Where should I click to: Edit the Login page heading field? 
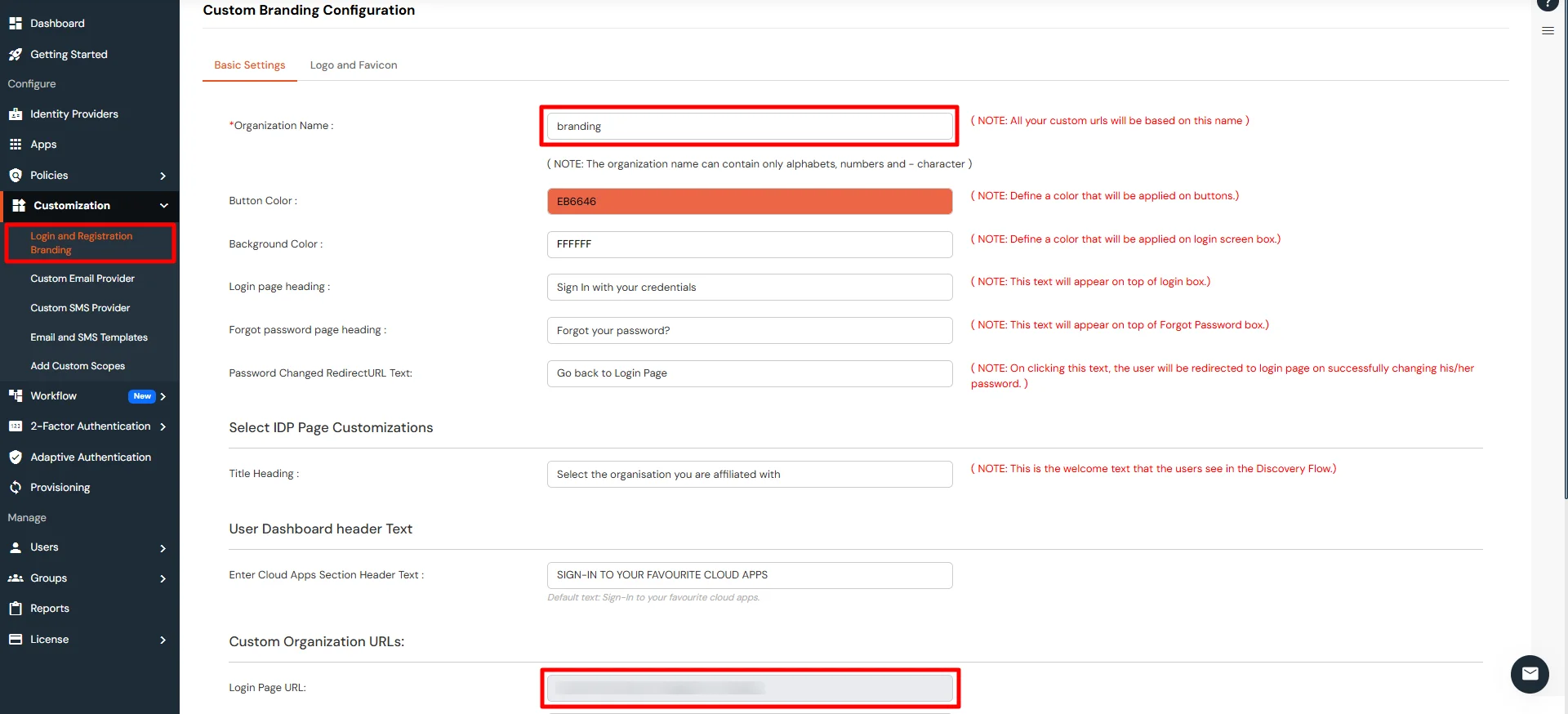[750, 288]
